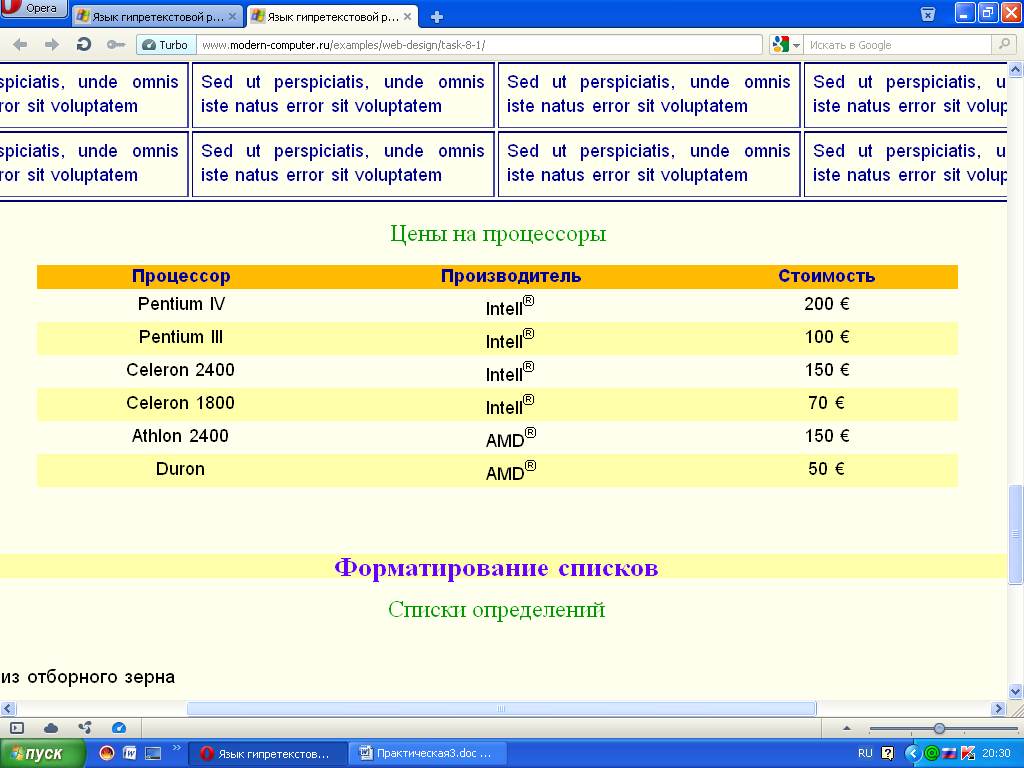Click the vertical scrollbar thumb
1024x768 pixels.
(x=1016, y=534)
